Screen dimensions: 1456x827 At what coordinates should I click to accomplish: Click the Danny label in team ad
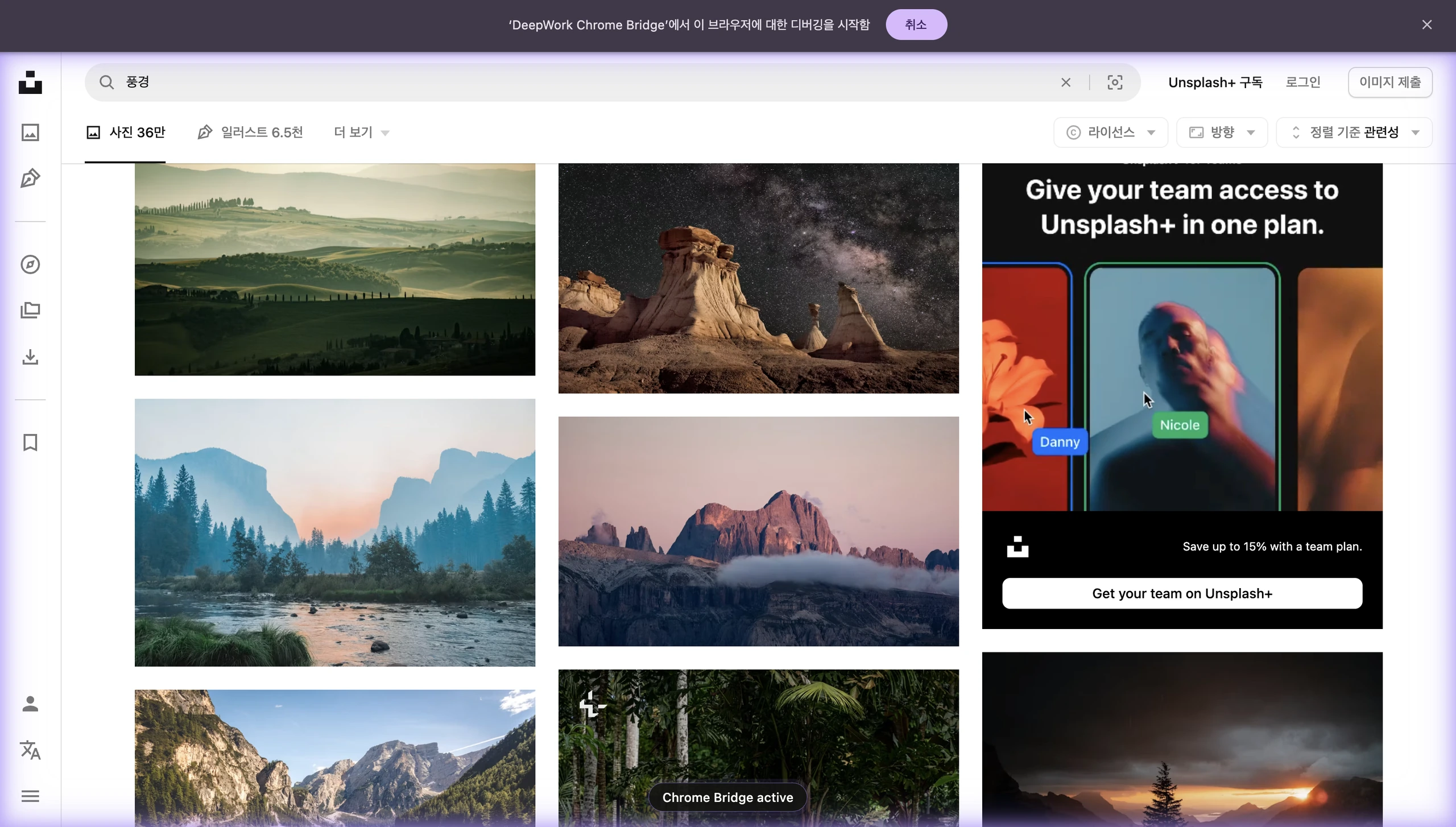pyautogui.click(x=1060, y=442)
